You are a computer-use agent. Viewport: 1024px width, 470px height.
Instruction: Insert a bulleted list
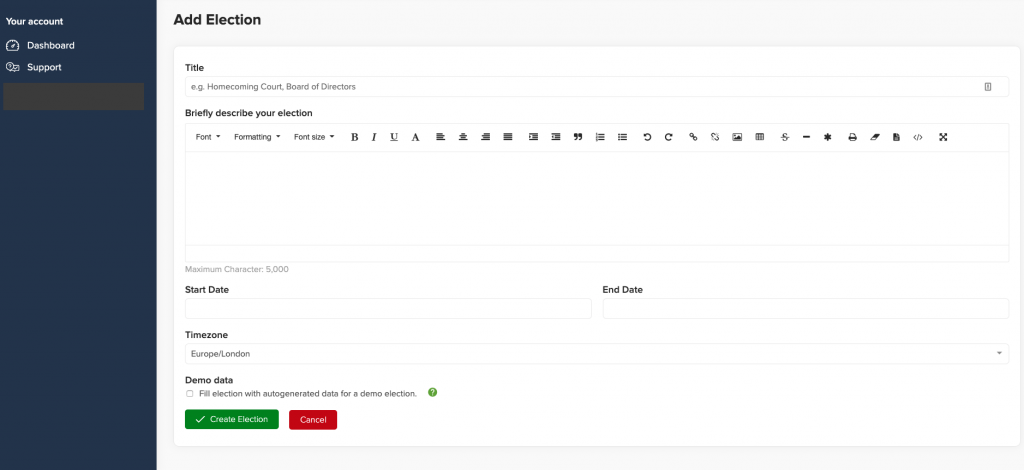coord(622,137)
